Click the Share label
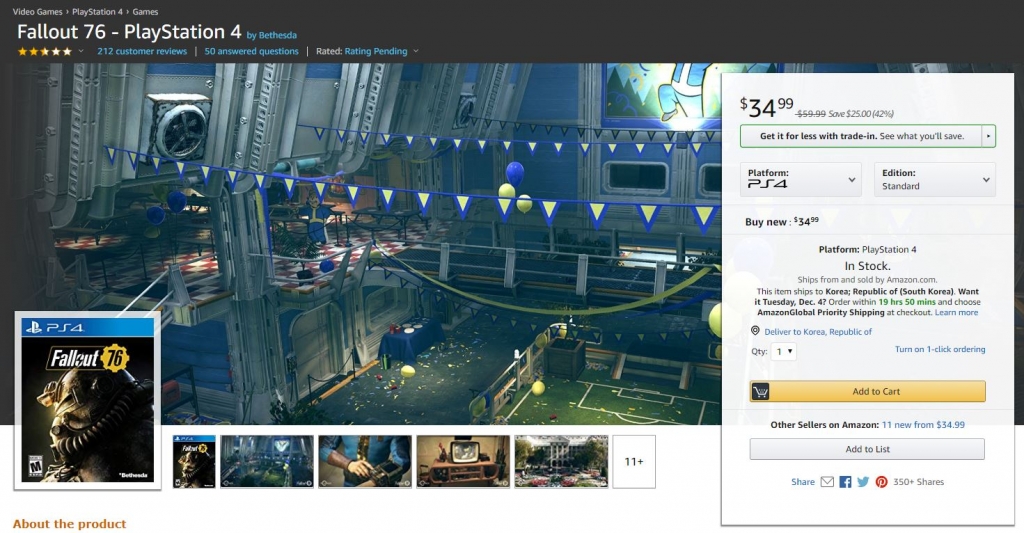The image size is (1024, 533). point(803,481)
